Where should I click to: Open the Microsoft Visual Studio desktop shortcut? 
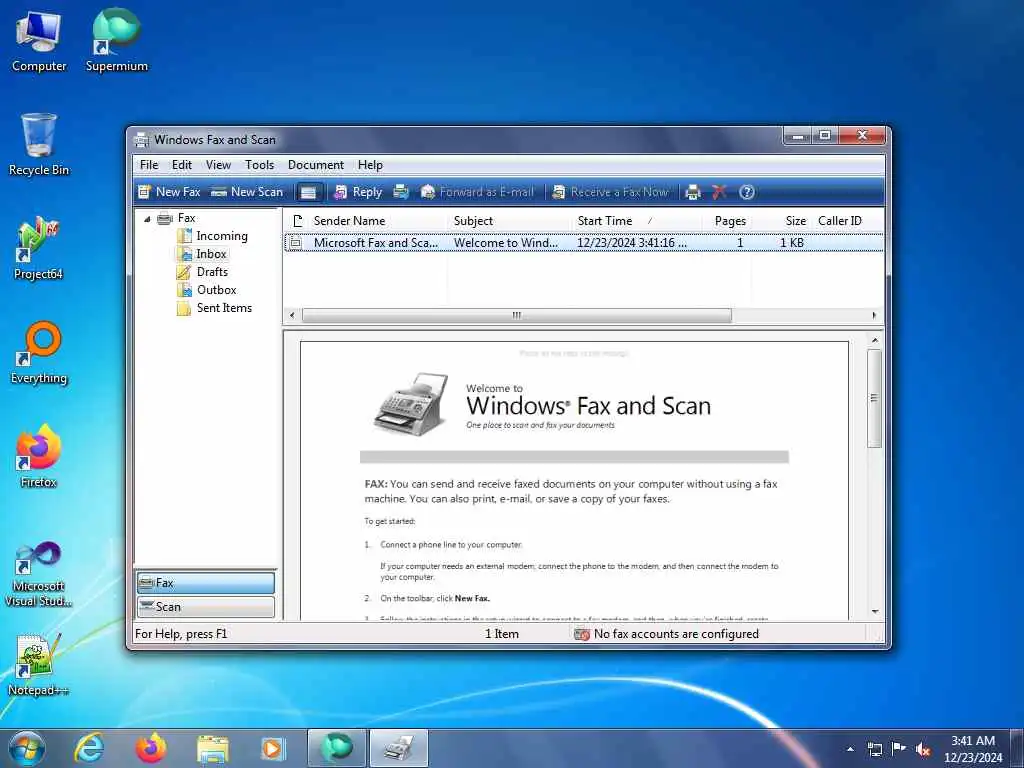39,575
